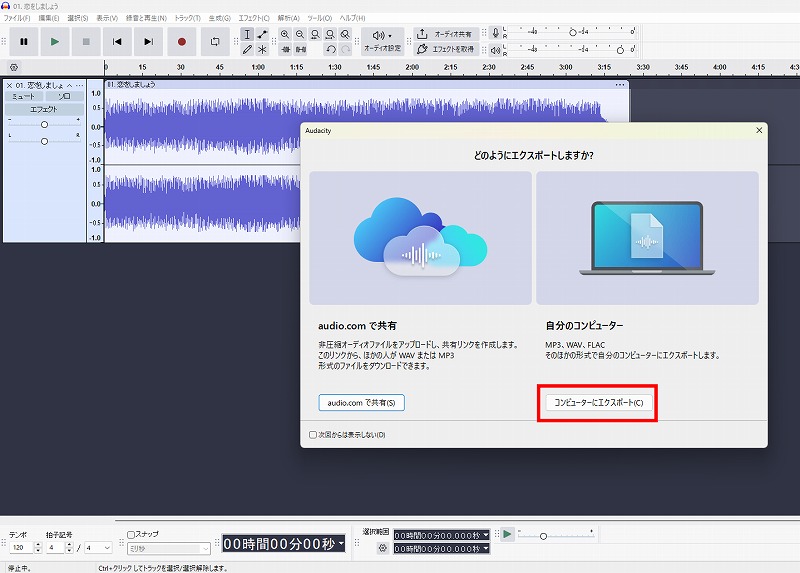Open selection range settings gear icon
Screen dimensions: 800x573
pos(383,549)
